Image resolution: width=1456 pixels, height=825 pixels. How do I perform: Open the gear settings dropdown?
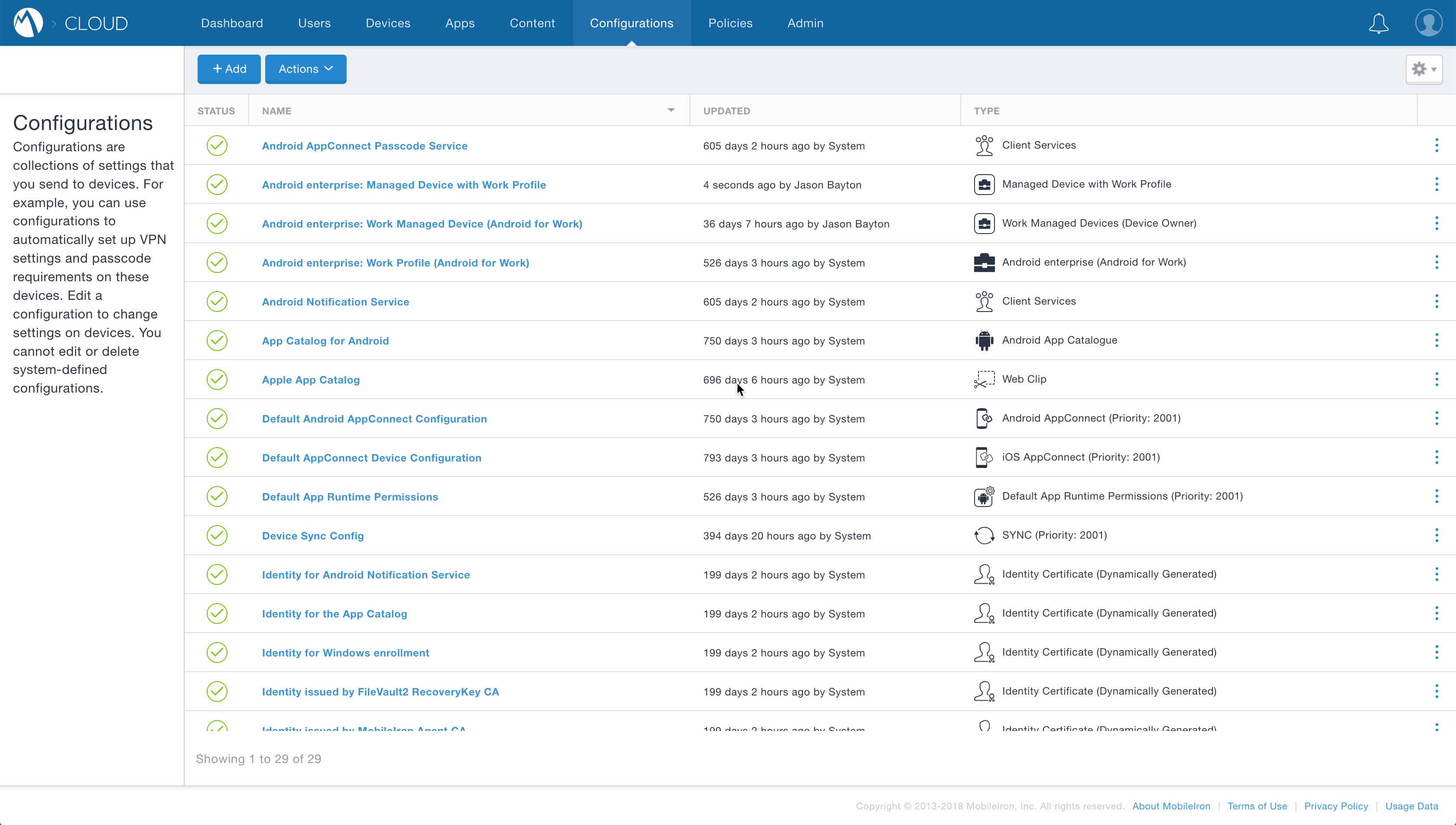click(x=1423, y=68)
